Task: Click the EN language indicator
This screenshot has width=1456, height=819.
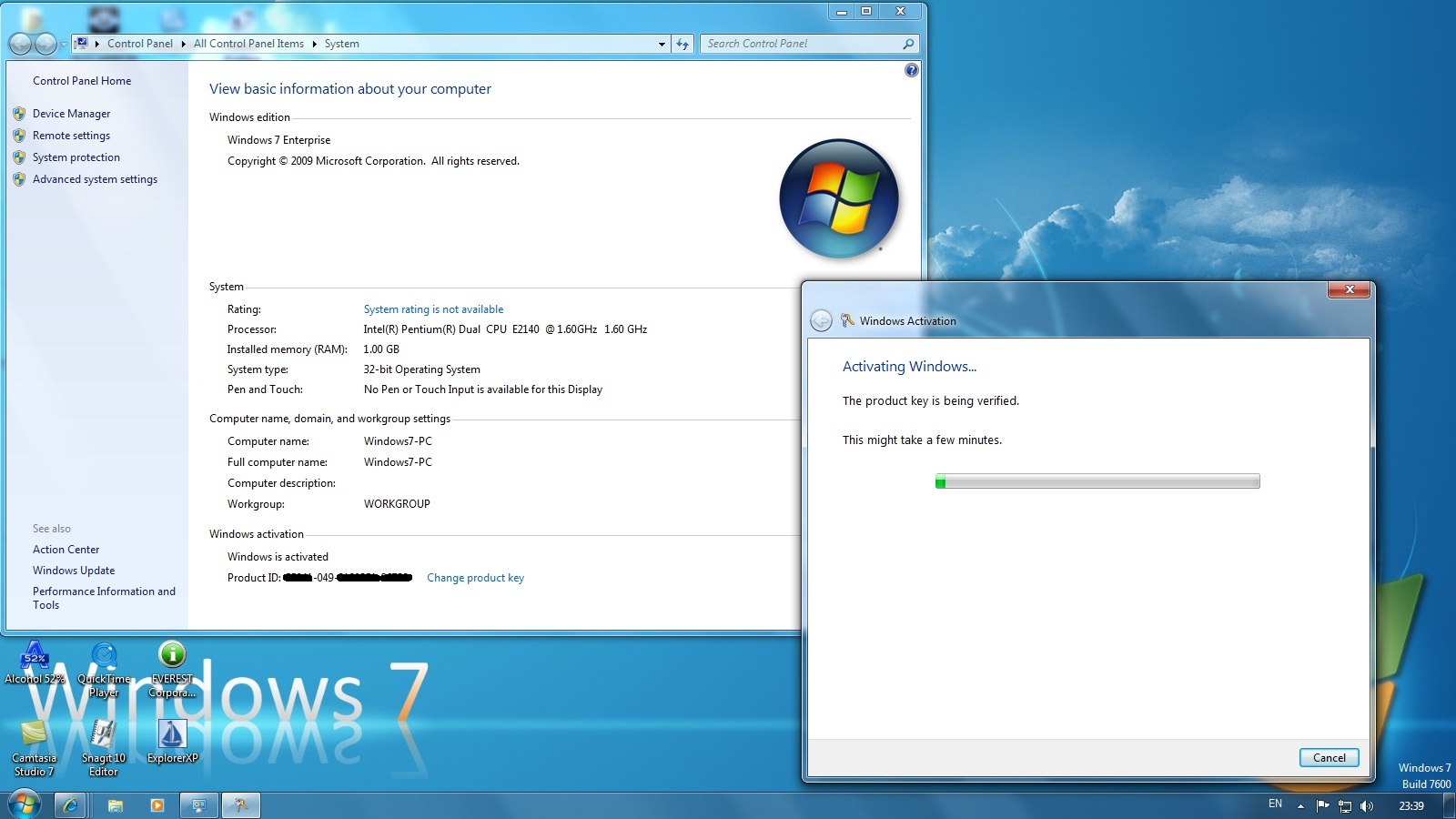Action: tap(1275, 804)
